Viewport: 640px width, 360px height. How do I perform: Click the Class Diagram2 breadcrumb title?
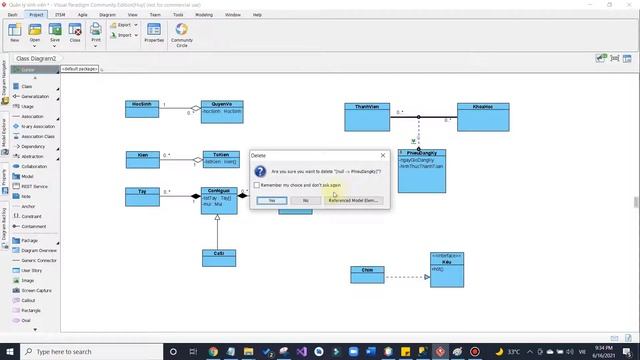(36, 59)
